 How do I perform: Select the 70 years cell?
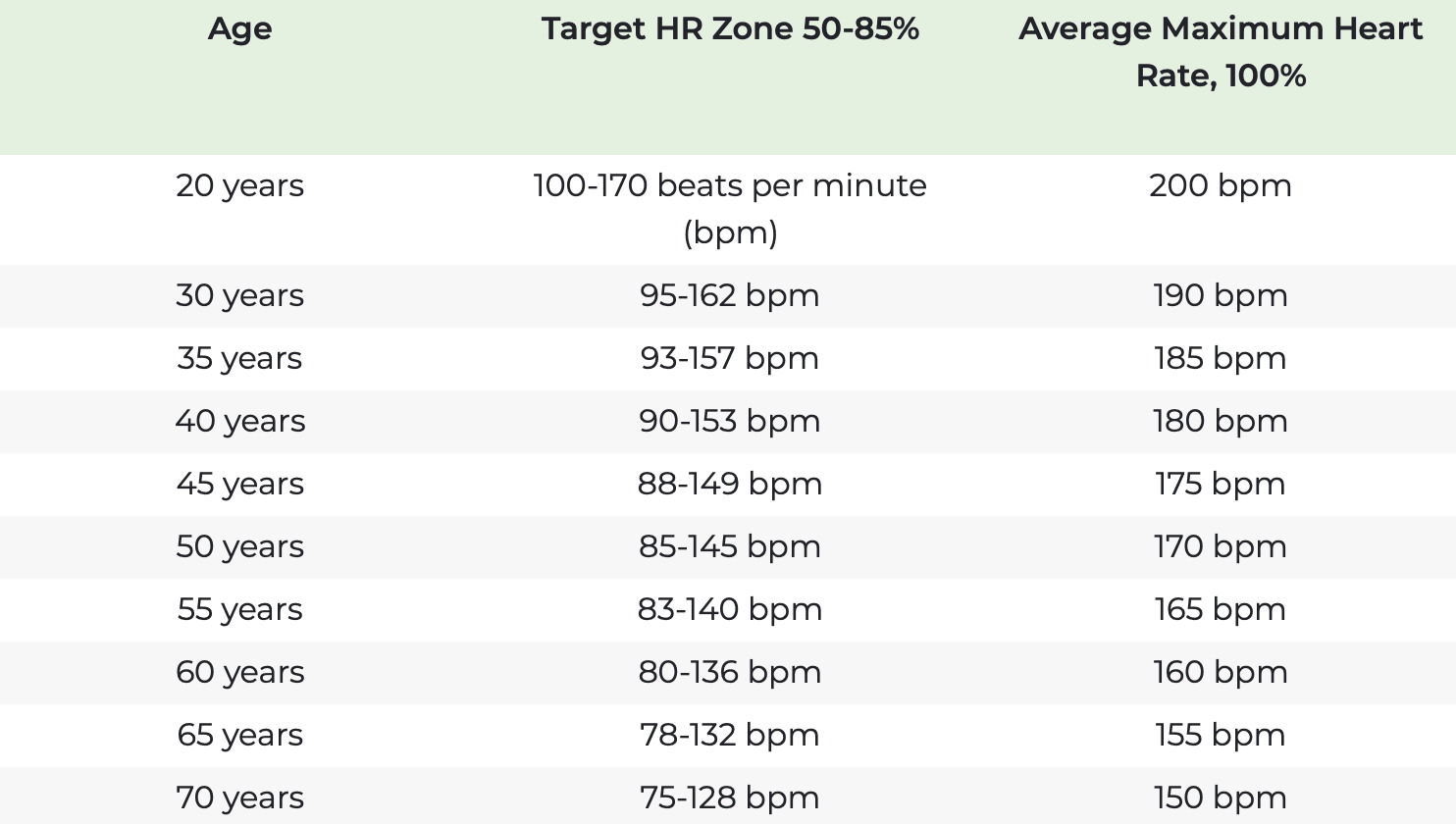click(x=239, y=798)
